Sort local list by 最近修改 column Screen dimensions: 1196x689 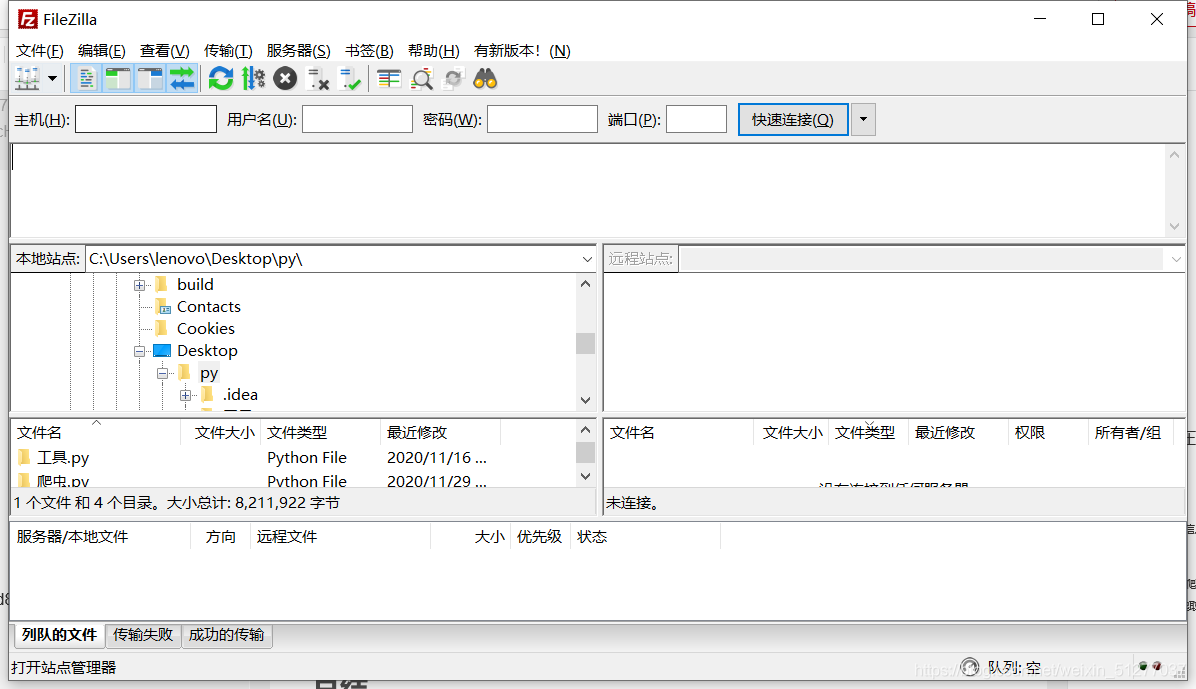[x=440, y=433]
